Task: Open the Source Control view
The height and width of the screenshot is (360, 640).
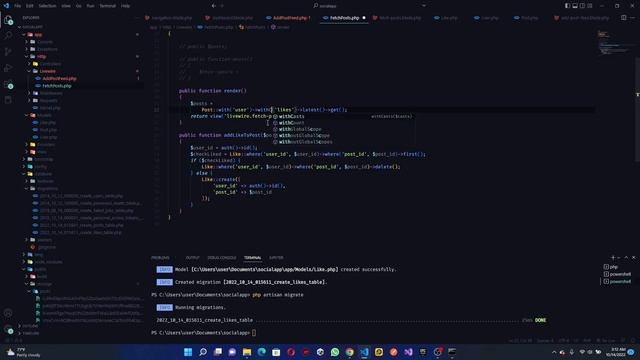Action: coord(8,51)
